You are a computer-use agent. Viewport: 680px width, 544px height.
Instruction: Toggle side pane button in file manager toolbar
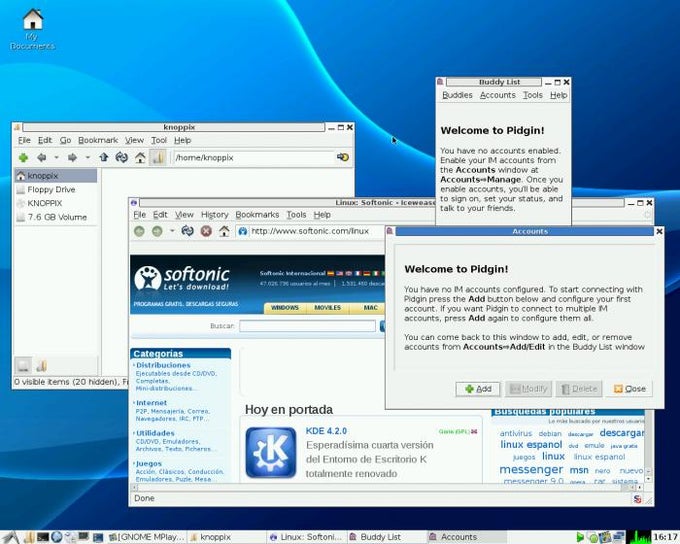click(158, 157)
